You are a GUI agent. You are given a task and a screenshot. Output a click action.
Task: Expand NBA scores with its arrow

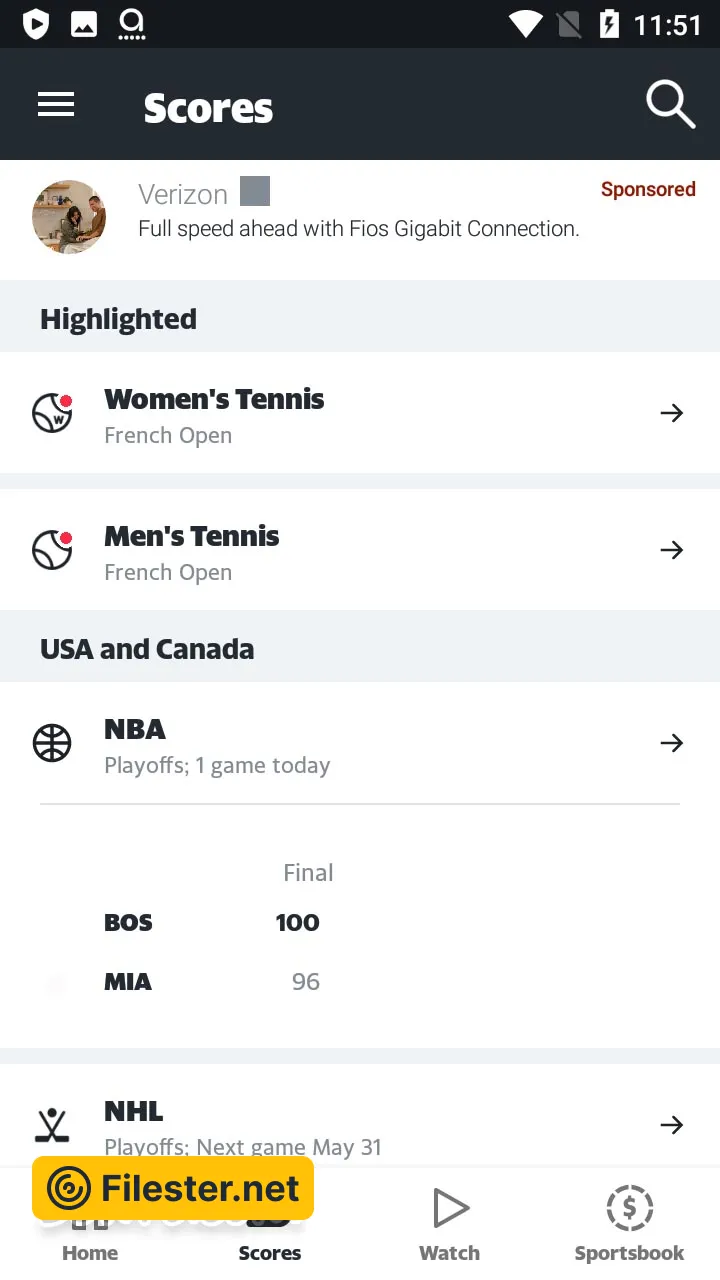click(x=672, y=743)
